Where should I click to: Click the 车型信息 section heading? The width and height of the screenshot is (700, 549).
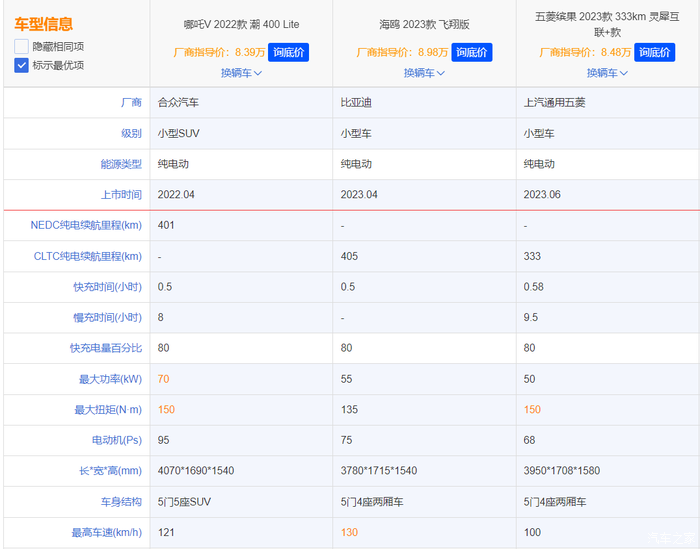click(x=43, y=24)
